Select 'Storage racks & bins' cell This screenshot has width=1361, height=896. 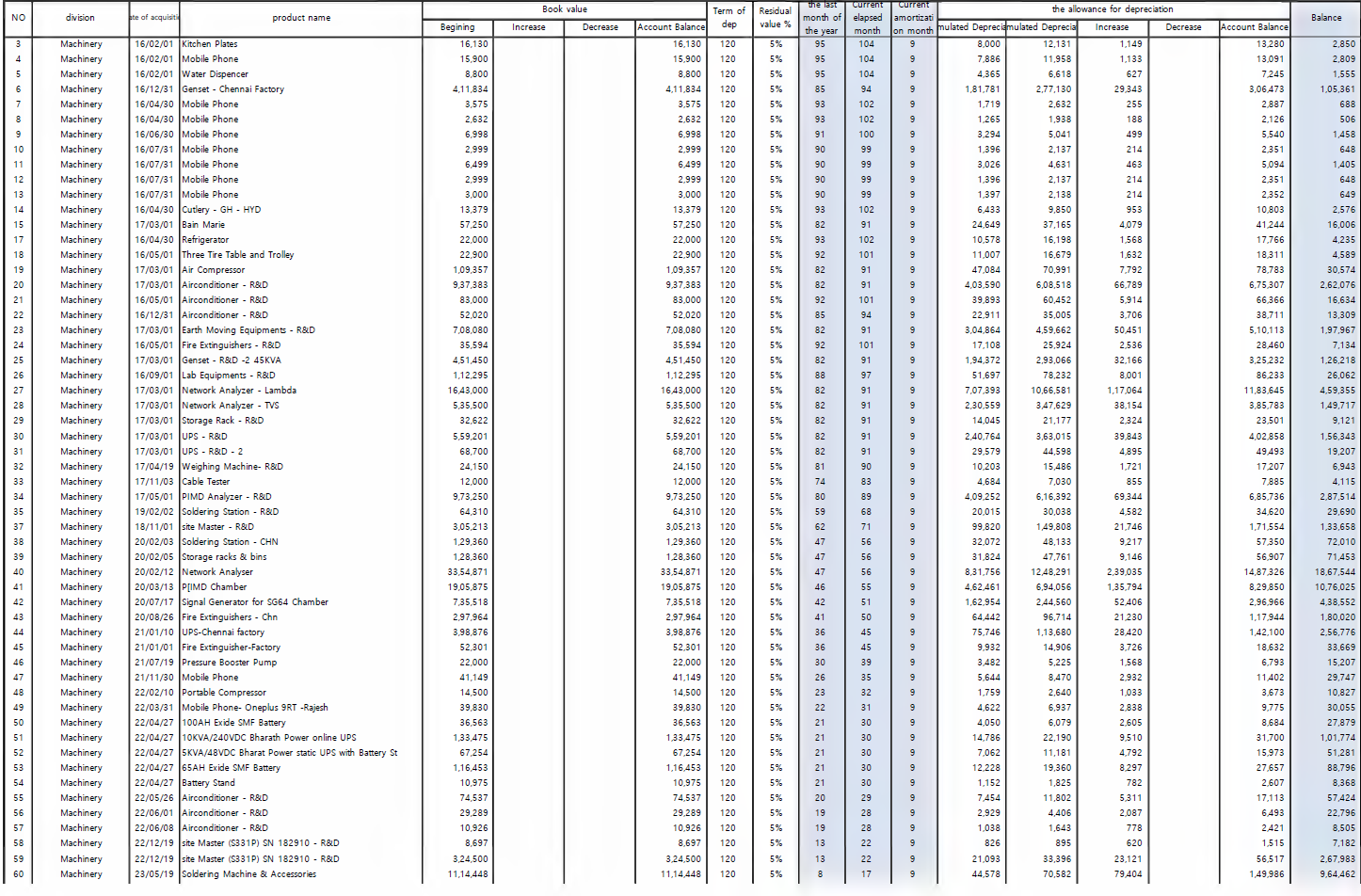[x=224, y=557]
